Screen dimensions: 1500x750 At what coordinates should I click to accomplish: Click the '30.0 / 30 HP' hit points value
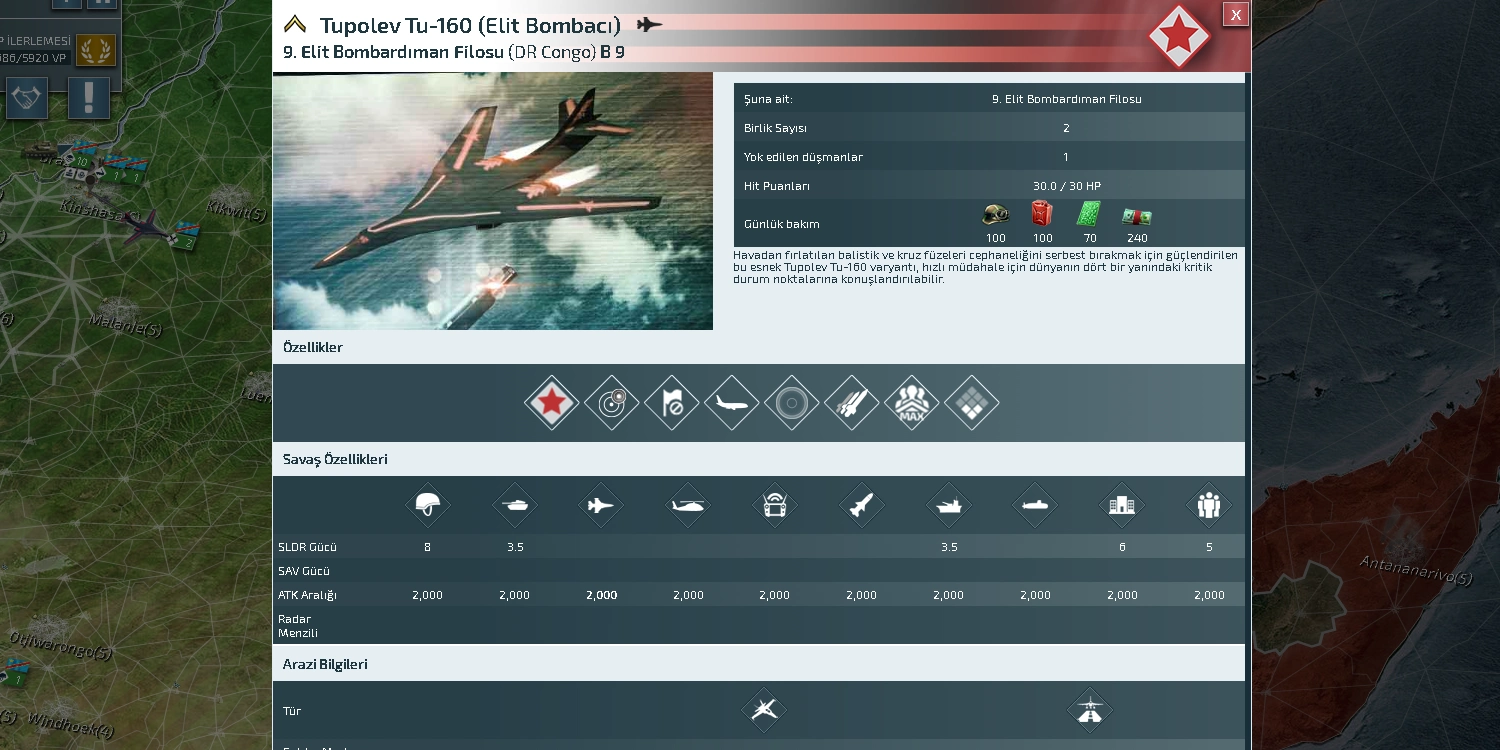(x=1066, y=186)
